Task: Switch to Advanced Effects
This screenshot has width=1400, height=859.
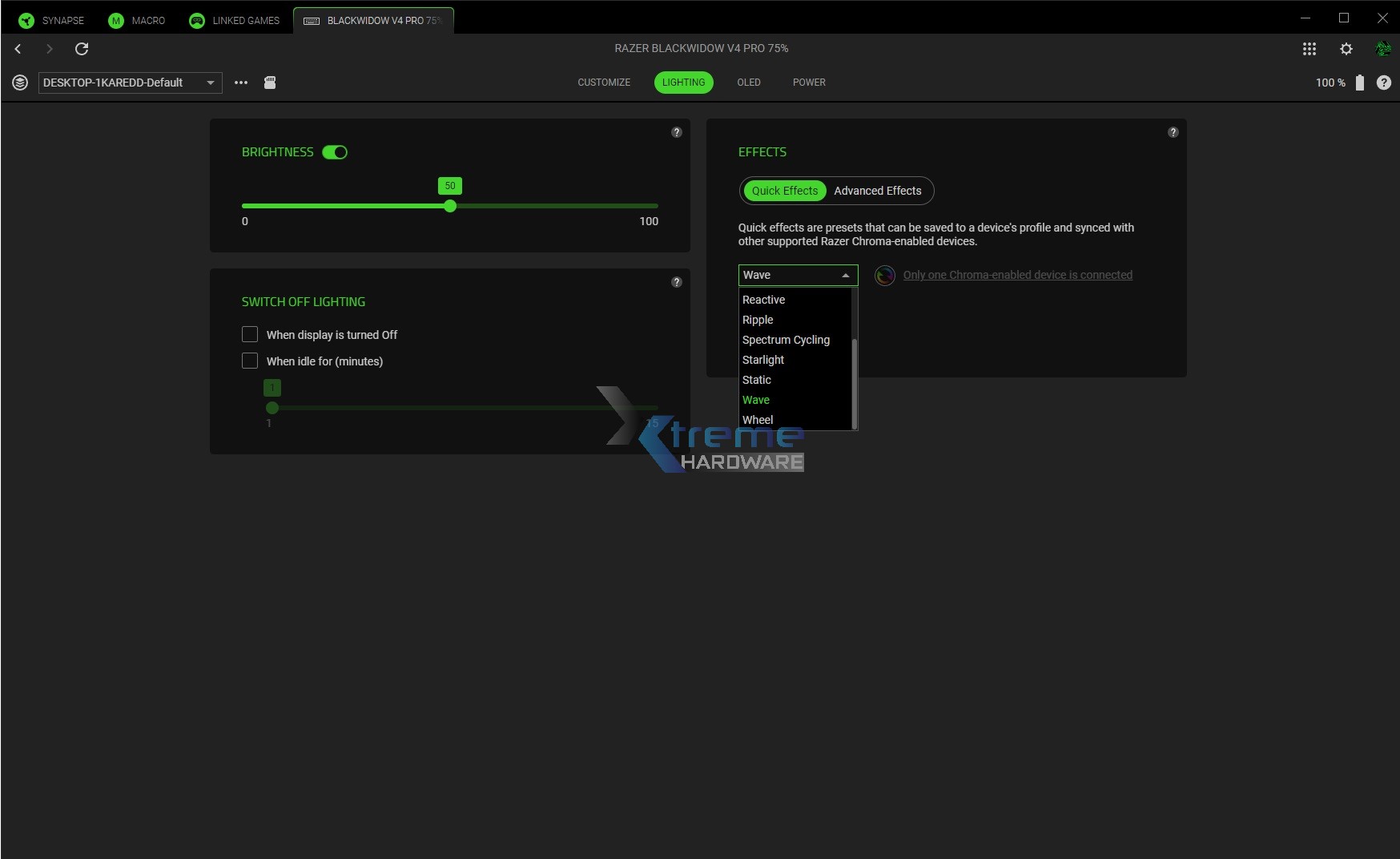Action: tap(878, 191)
